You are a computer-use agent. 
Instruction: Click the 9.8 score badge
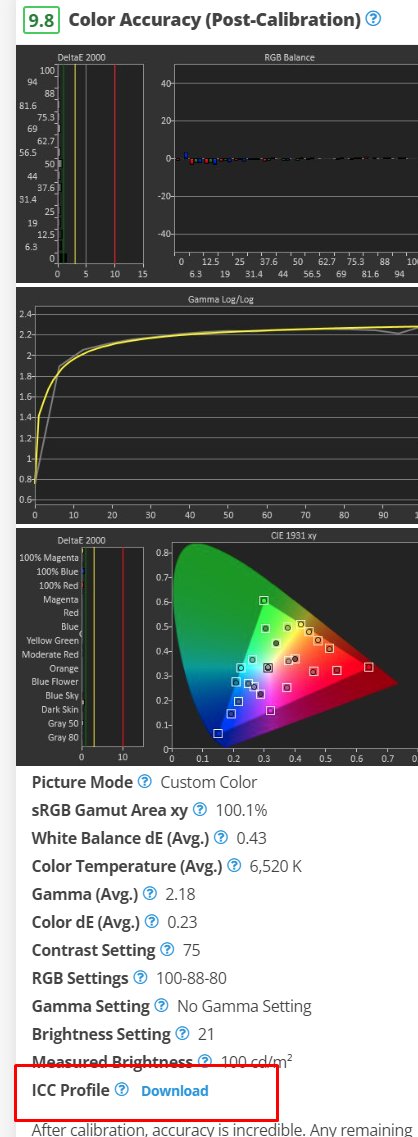coord(41,20)
